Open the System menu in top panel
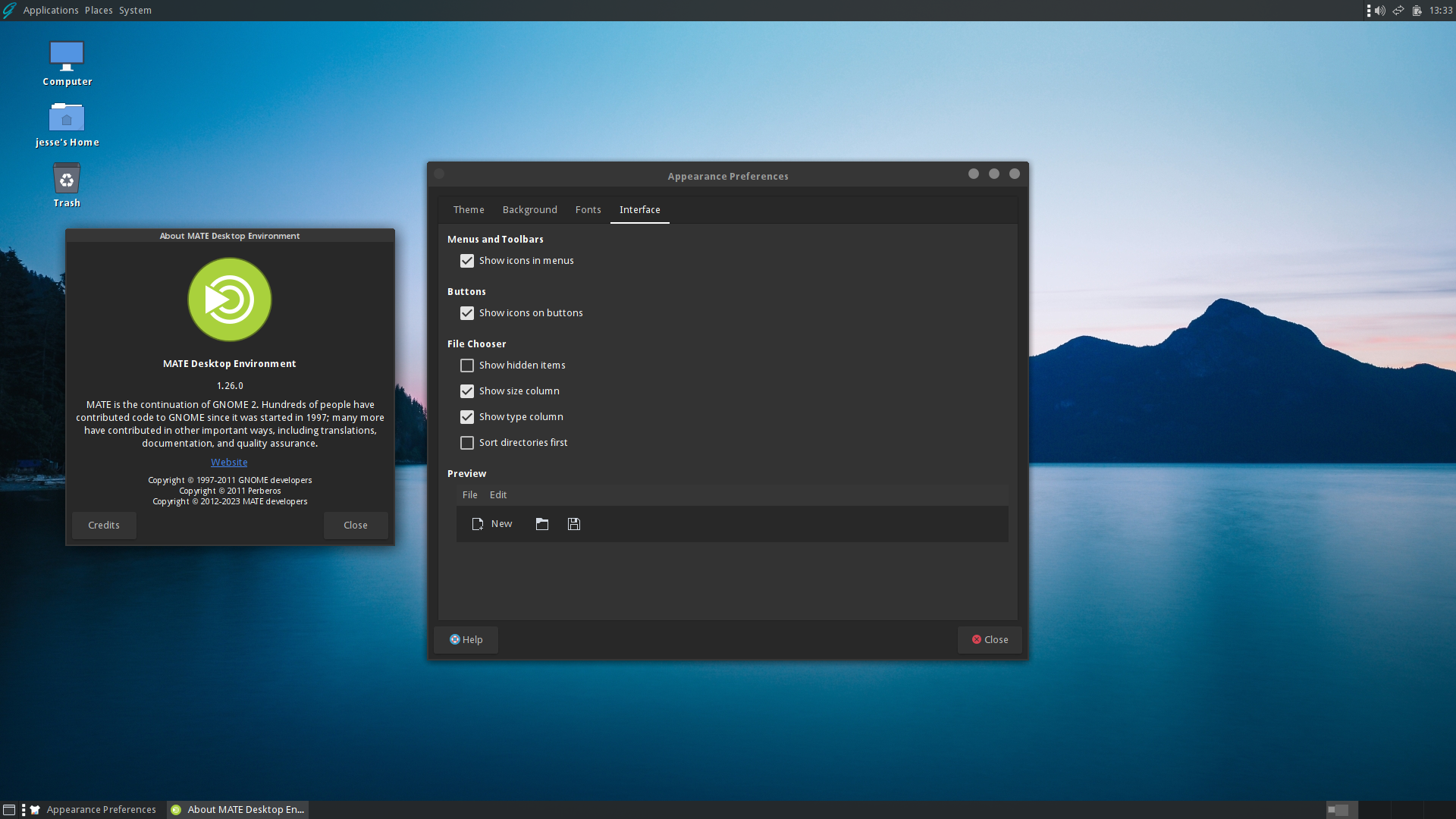This screenshot has width=1456, height=819. tap(135, 11)
